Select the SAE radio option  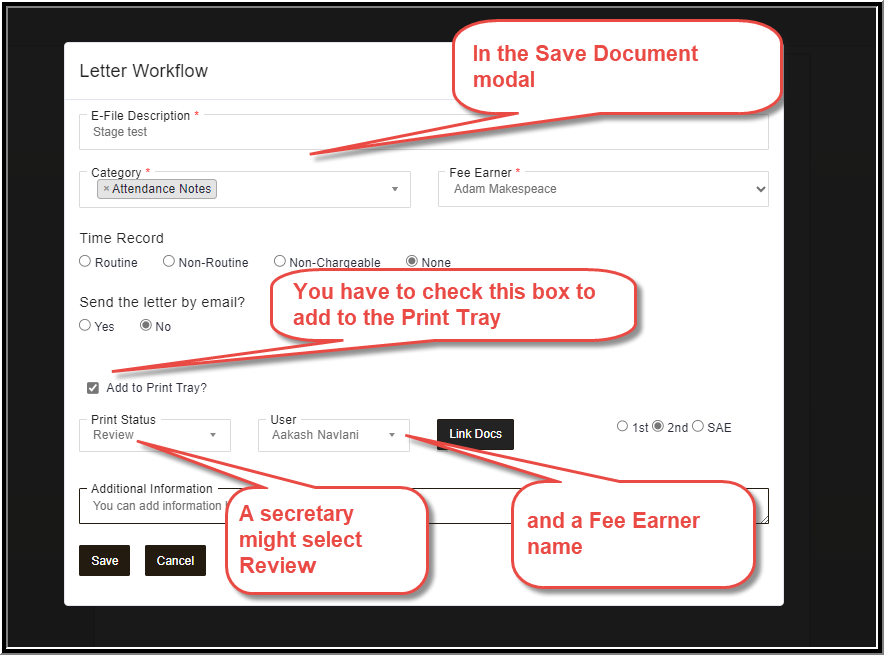click(x=698, y=426)
